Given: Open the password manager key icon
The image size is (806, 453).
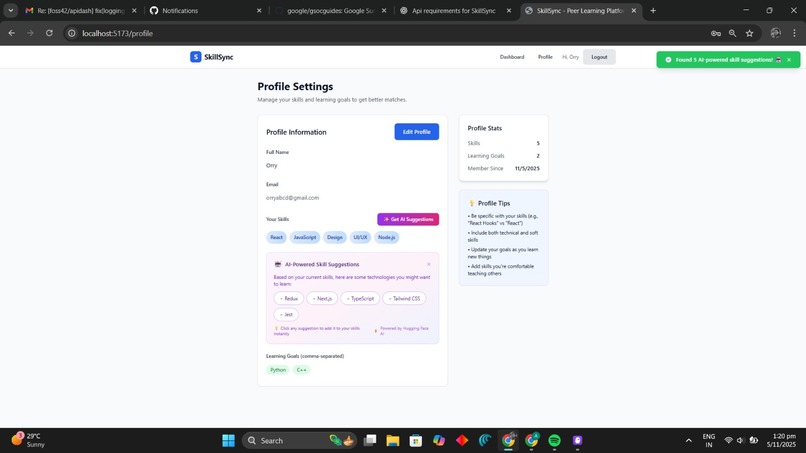Looking at the screenshot, I should click(x=716, y=33).
